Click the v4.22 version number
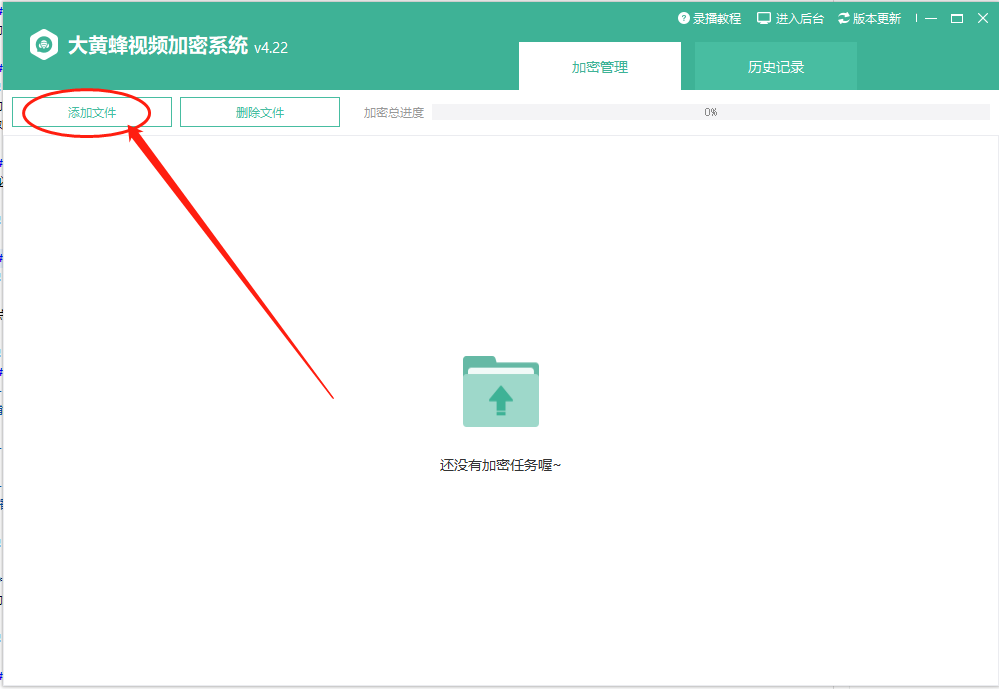 click(x=271, y=47)
